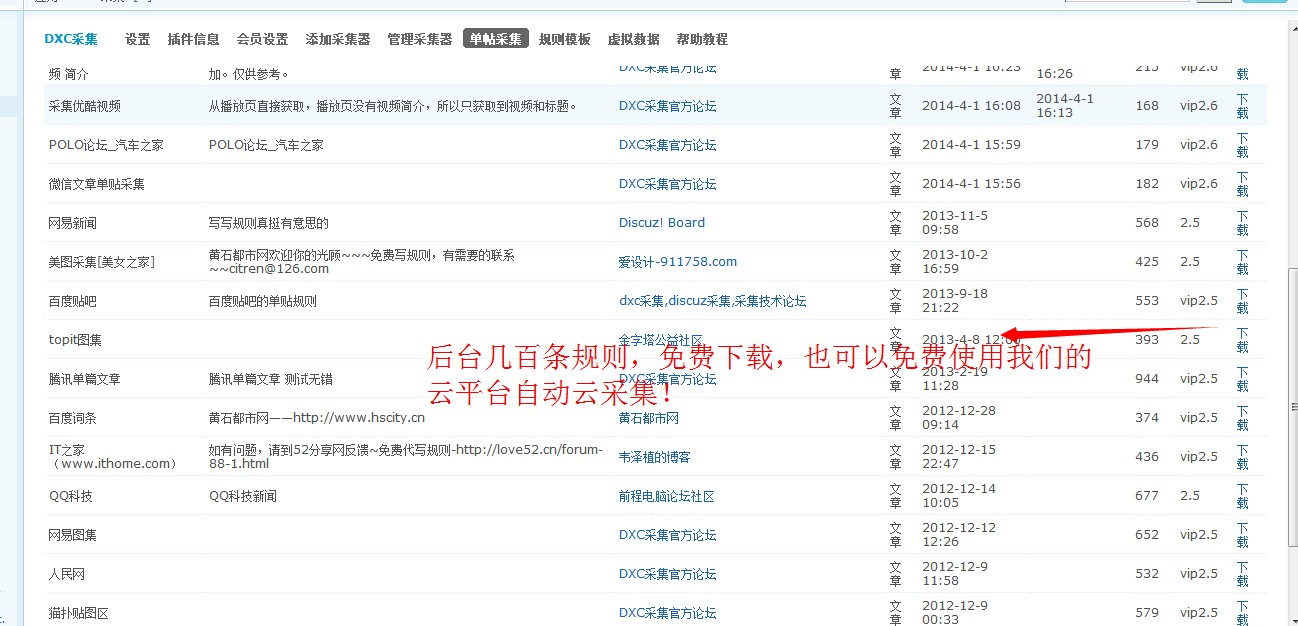Open the Discuz! Board source link
The image size is (1298, 626).
tap(661, 223)
